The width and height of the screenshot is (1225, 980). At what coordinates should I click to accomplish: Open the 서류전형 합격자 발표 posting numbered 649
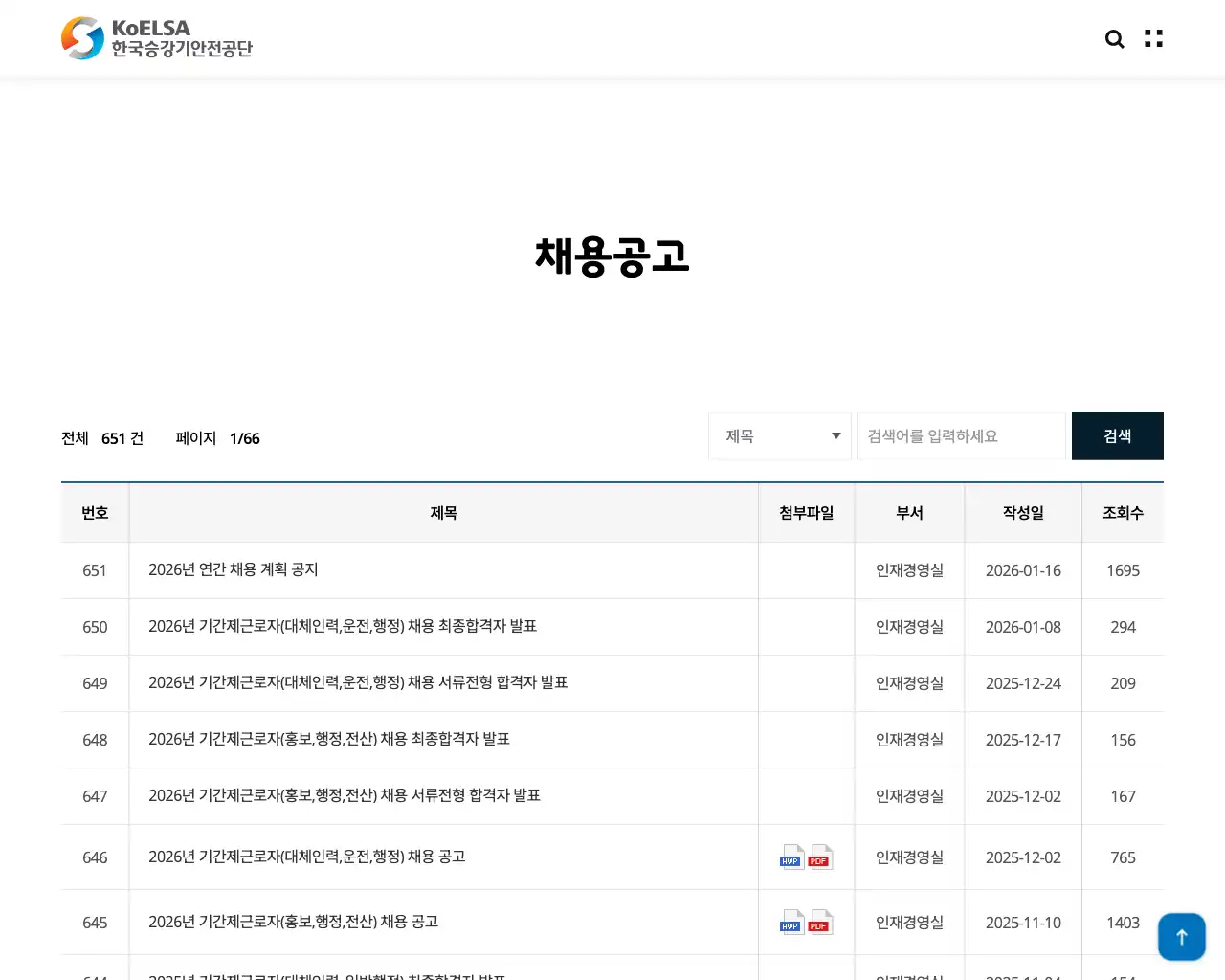pos(357,682)
